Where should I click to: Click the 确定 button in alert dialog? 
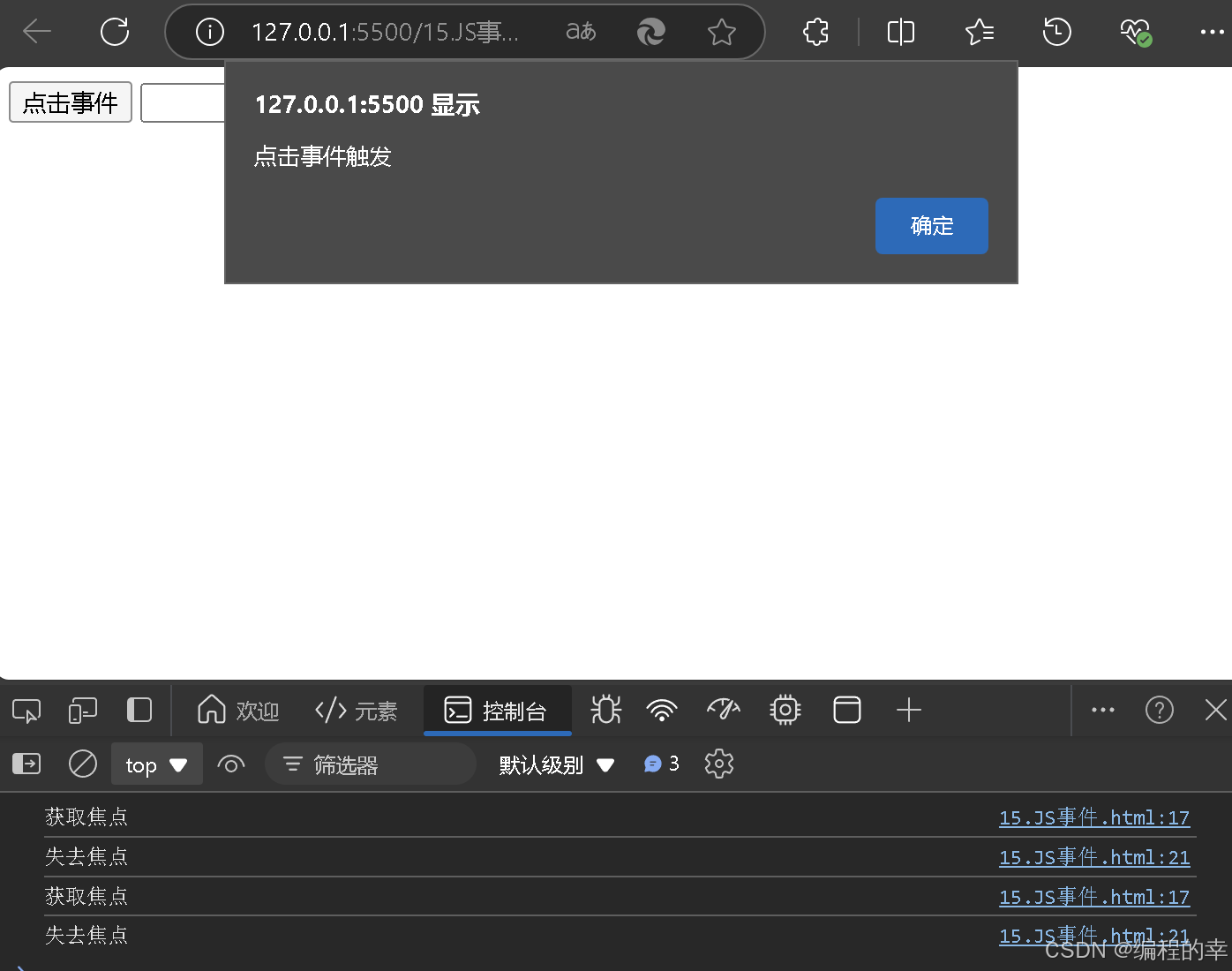[x=931, y=226]
